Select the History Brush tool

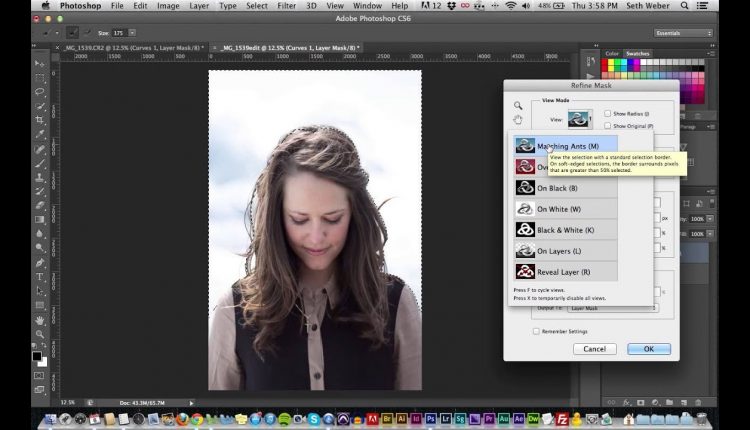39,191
